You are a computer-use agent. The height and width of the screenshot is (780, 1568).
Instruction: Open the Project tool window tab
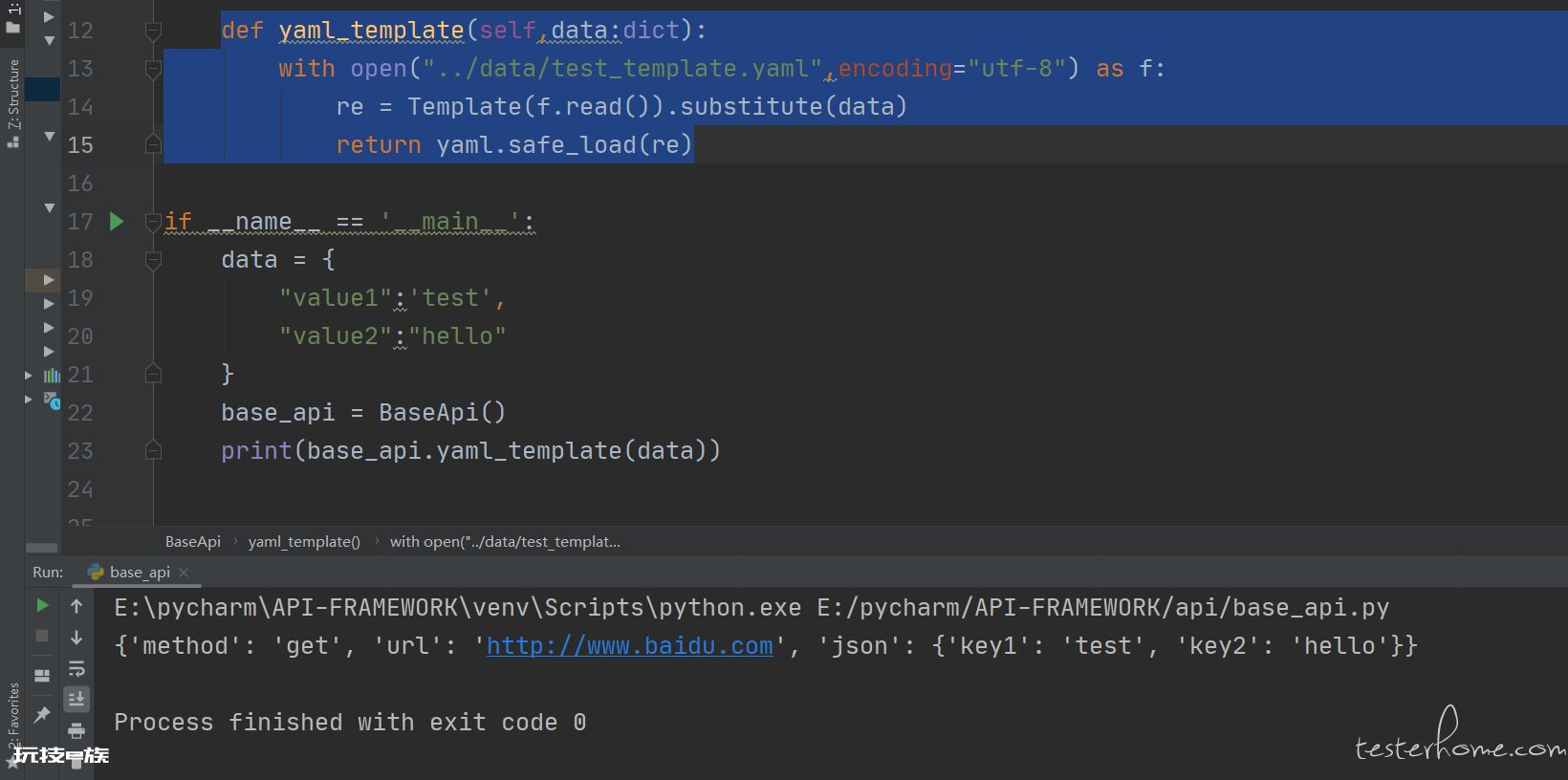13,19
